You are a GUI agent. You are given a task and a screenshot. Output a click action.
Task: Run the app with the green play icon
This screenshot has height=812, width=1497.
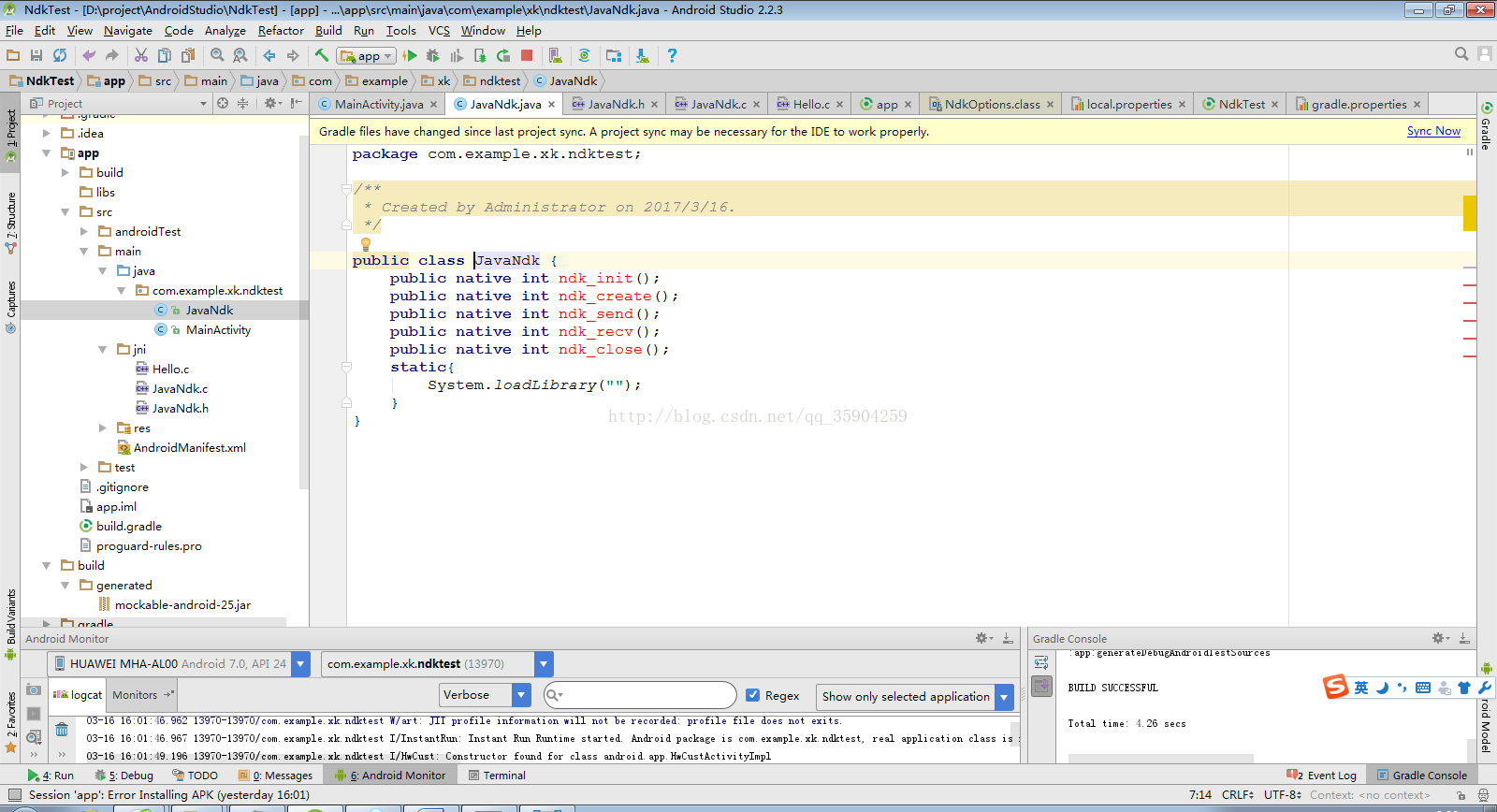pyautogui.click(x=410, y=56)
